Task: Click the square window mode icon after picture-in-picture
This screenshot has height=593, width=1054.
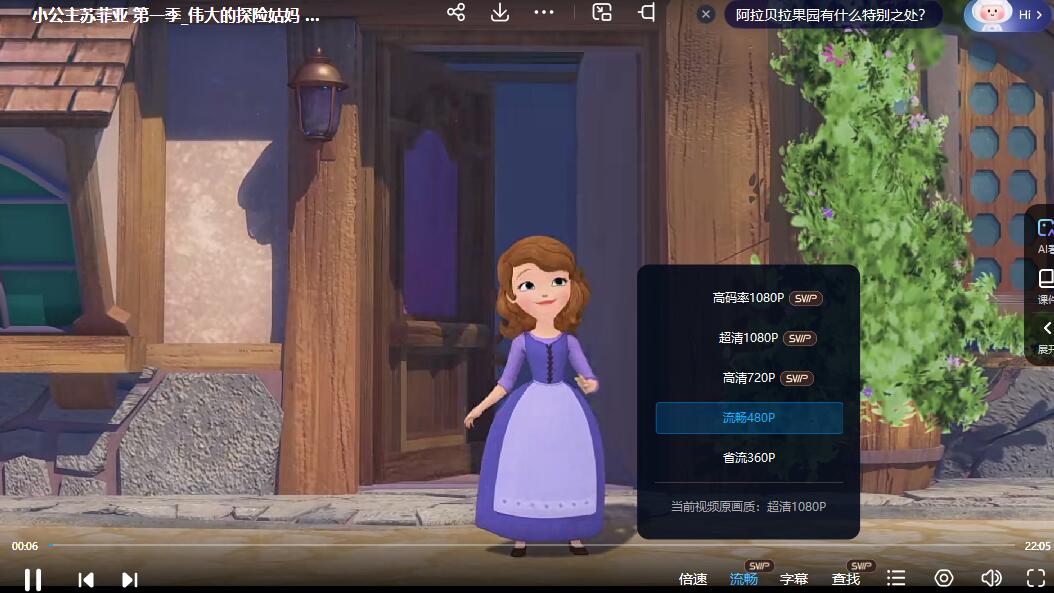Action: click(x=646, y=12)
